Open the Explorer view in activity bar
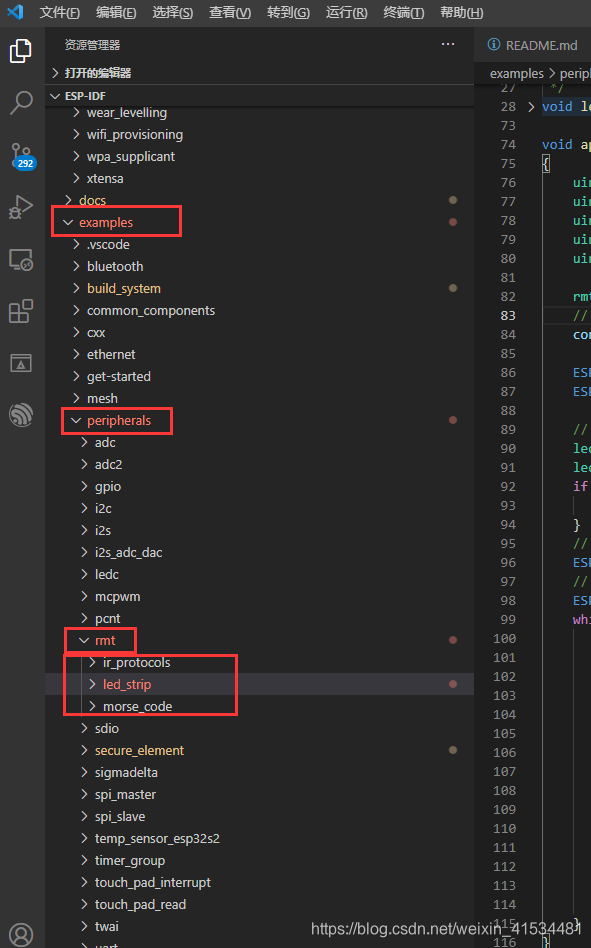 tap(21, 51)
